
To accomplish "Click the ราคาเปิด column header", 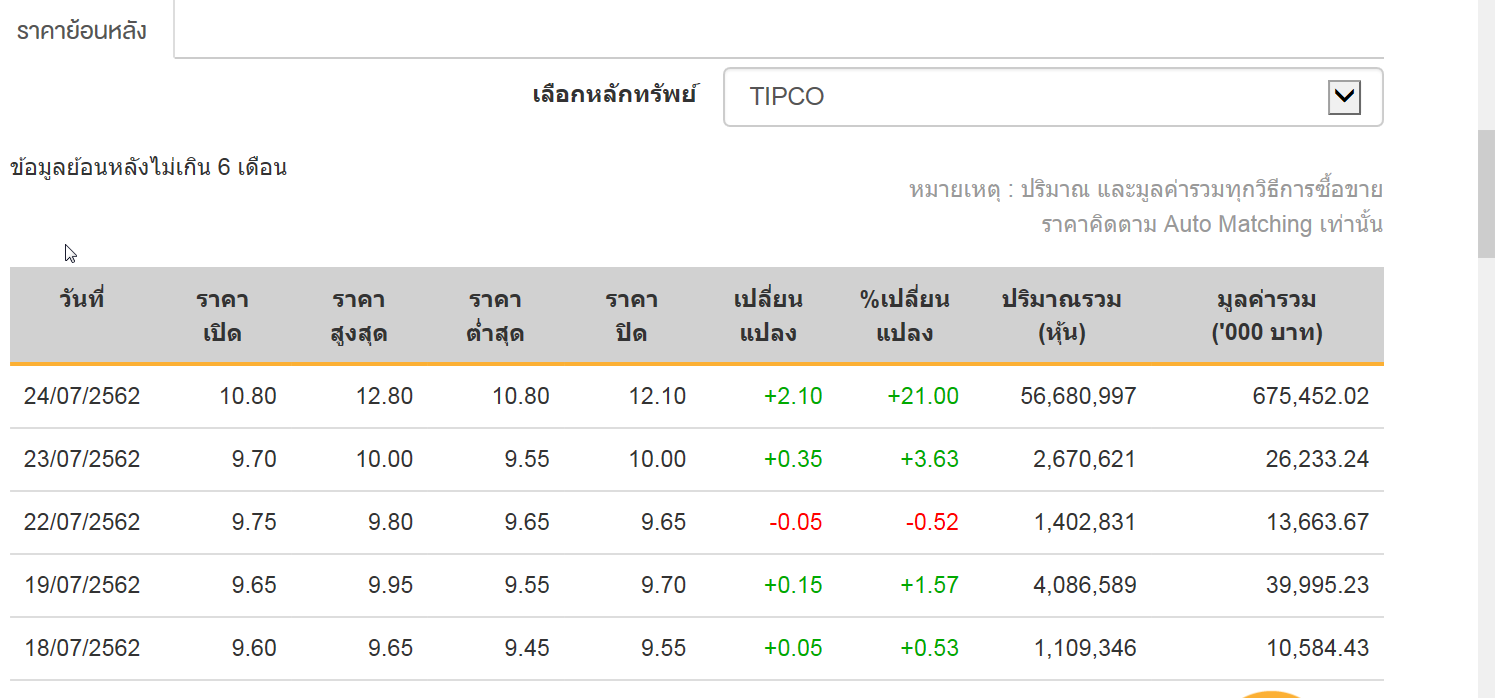I will [222, 316].
